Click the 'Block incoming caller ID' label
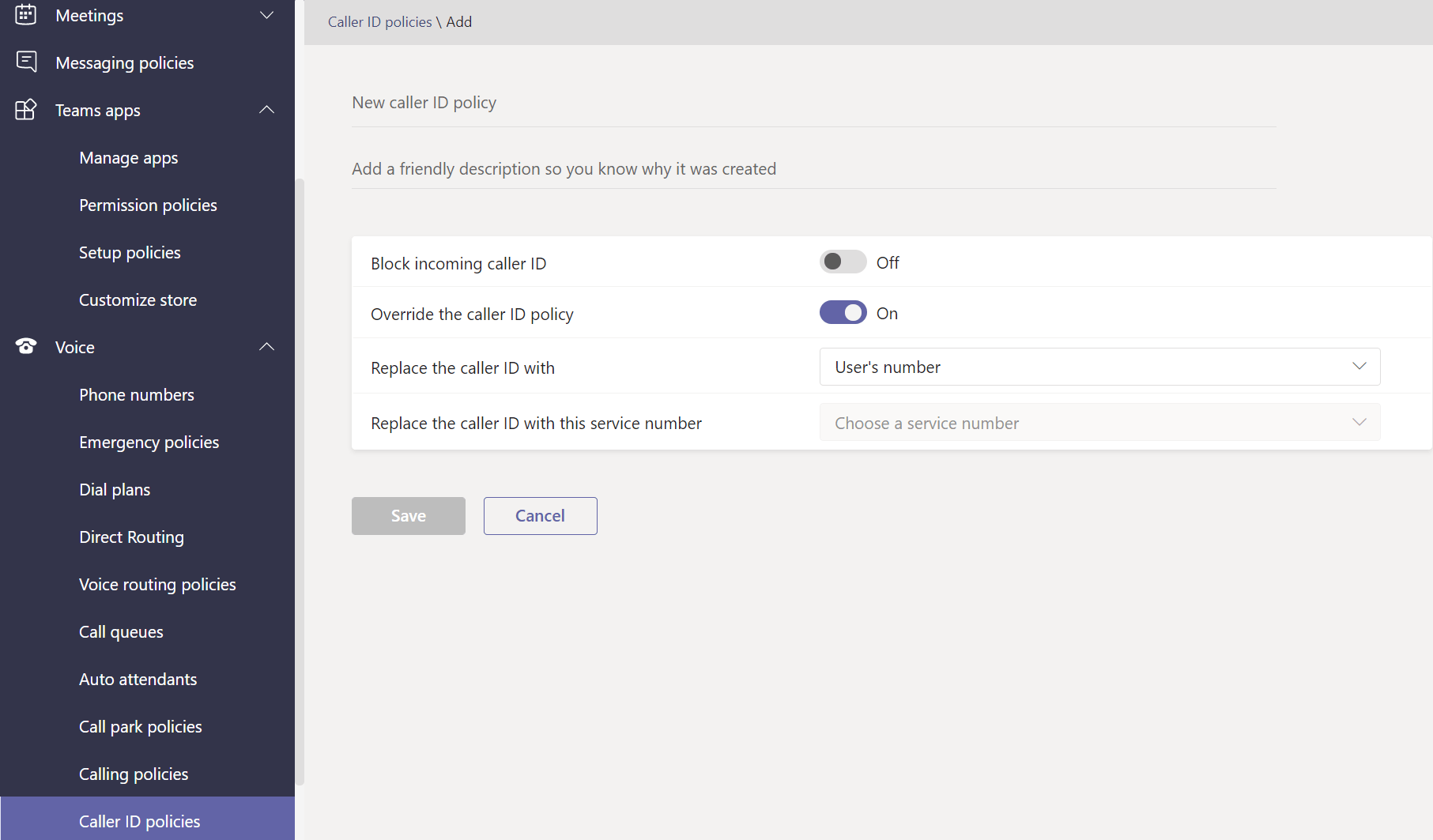1433x840 pixels. click(458, 263)
